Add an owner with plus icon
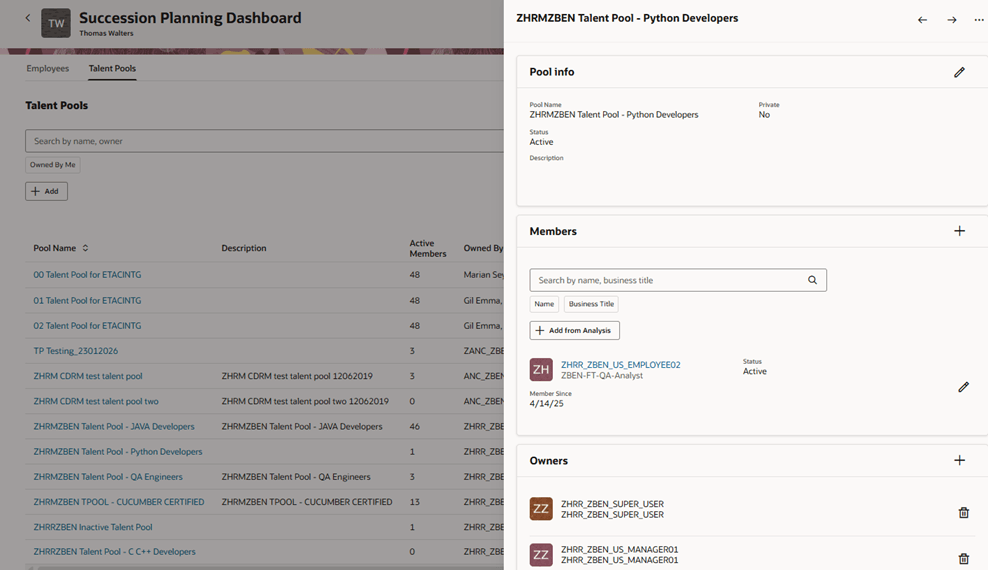 tap(959, 460)
